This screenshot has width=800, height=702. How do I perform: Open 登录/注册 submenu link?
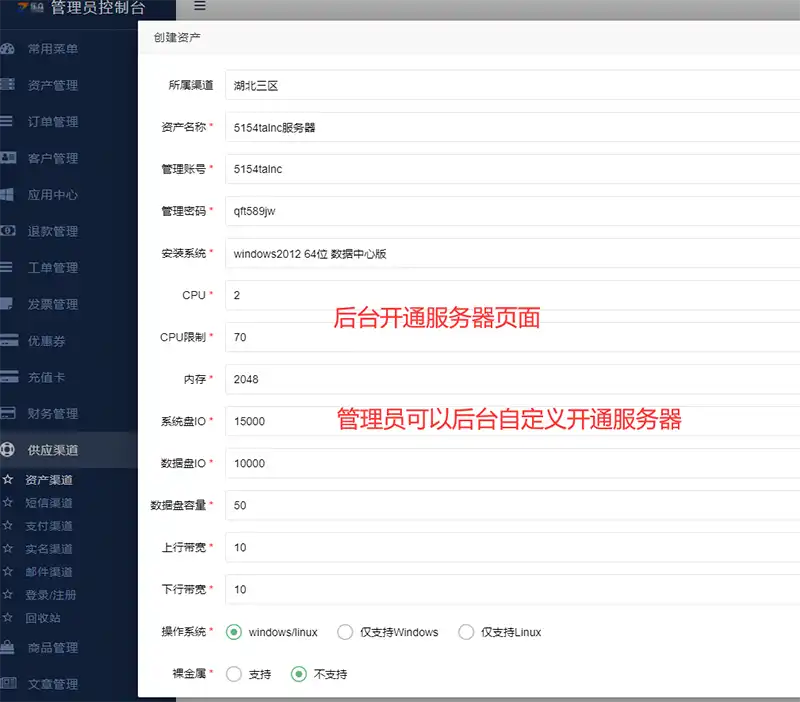point(51,595)
